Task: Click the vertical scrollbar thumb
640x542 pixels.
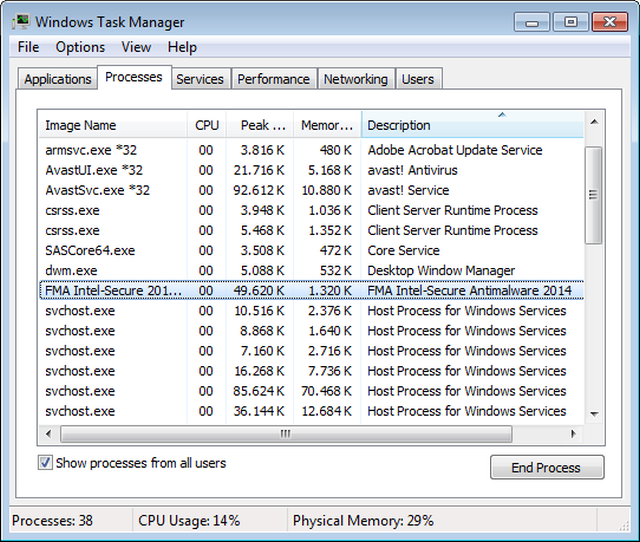Action: click(x=593, y=195)
